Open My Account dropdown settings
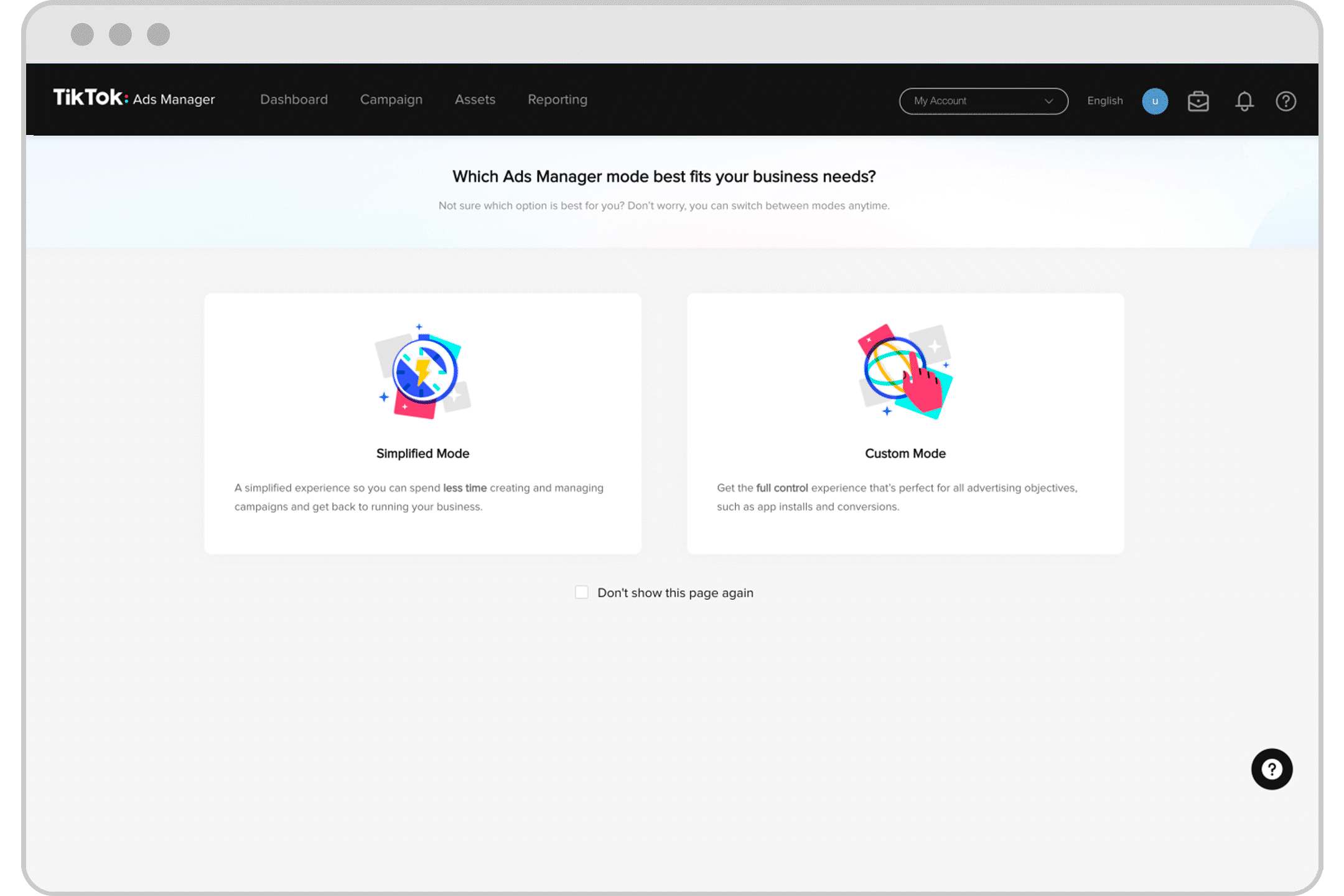The width and height of the screenshot is (1344, 896). tap(983, 100)
